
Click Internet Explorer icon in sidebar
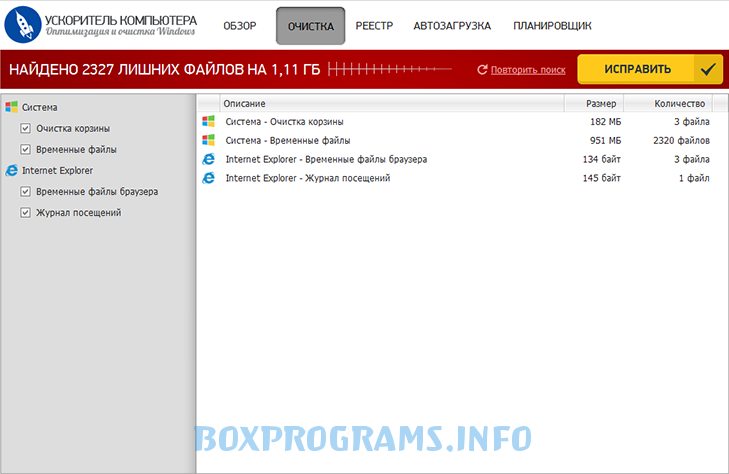pyautogui.click(x=12, y=171)
